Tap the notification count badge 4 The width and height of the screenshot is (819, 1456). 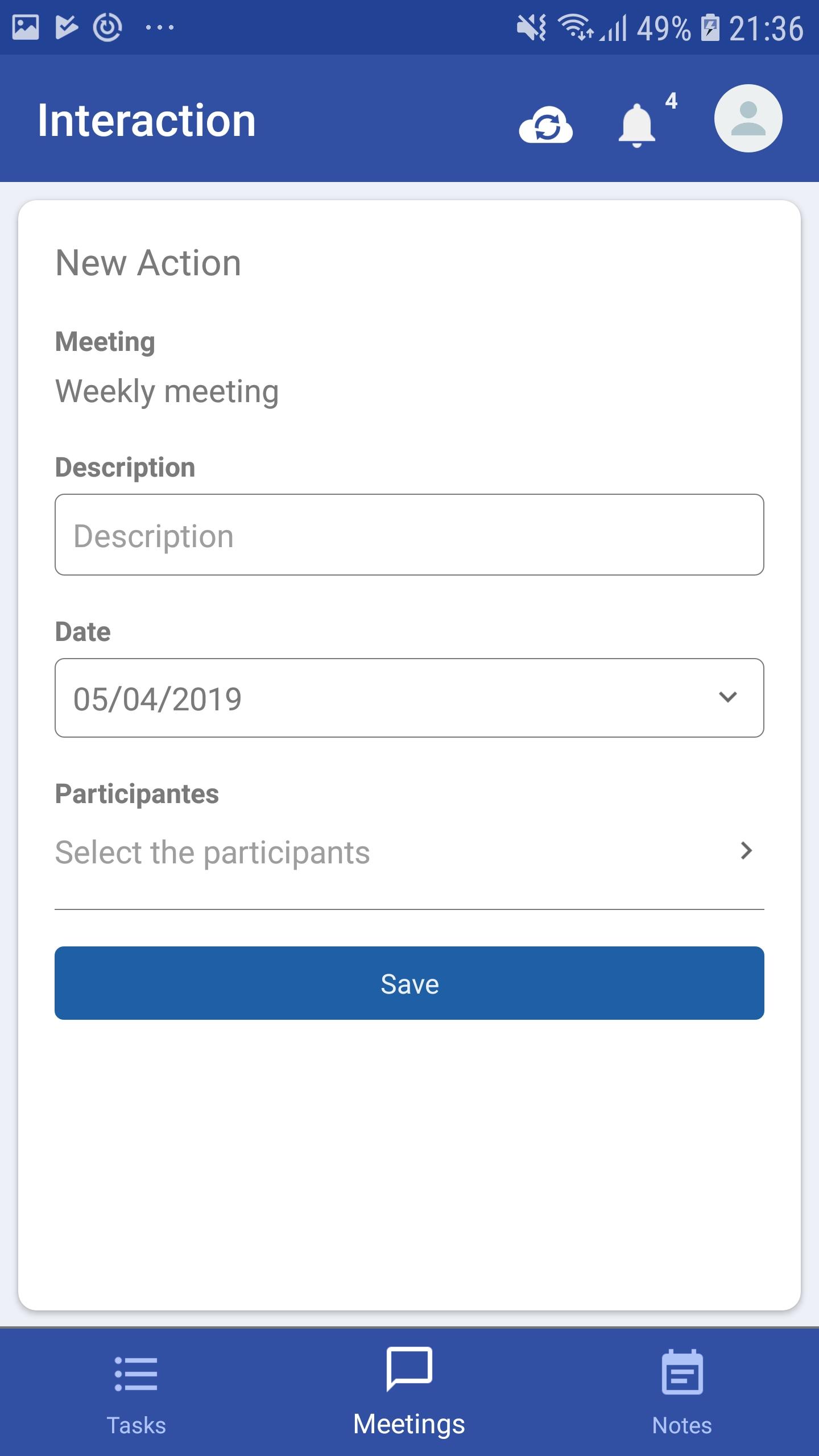pyautogui.click(x=671, y=101)
